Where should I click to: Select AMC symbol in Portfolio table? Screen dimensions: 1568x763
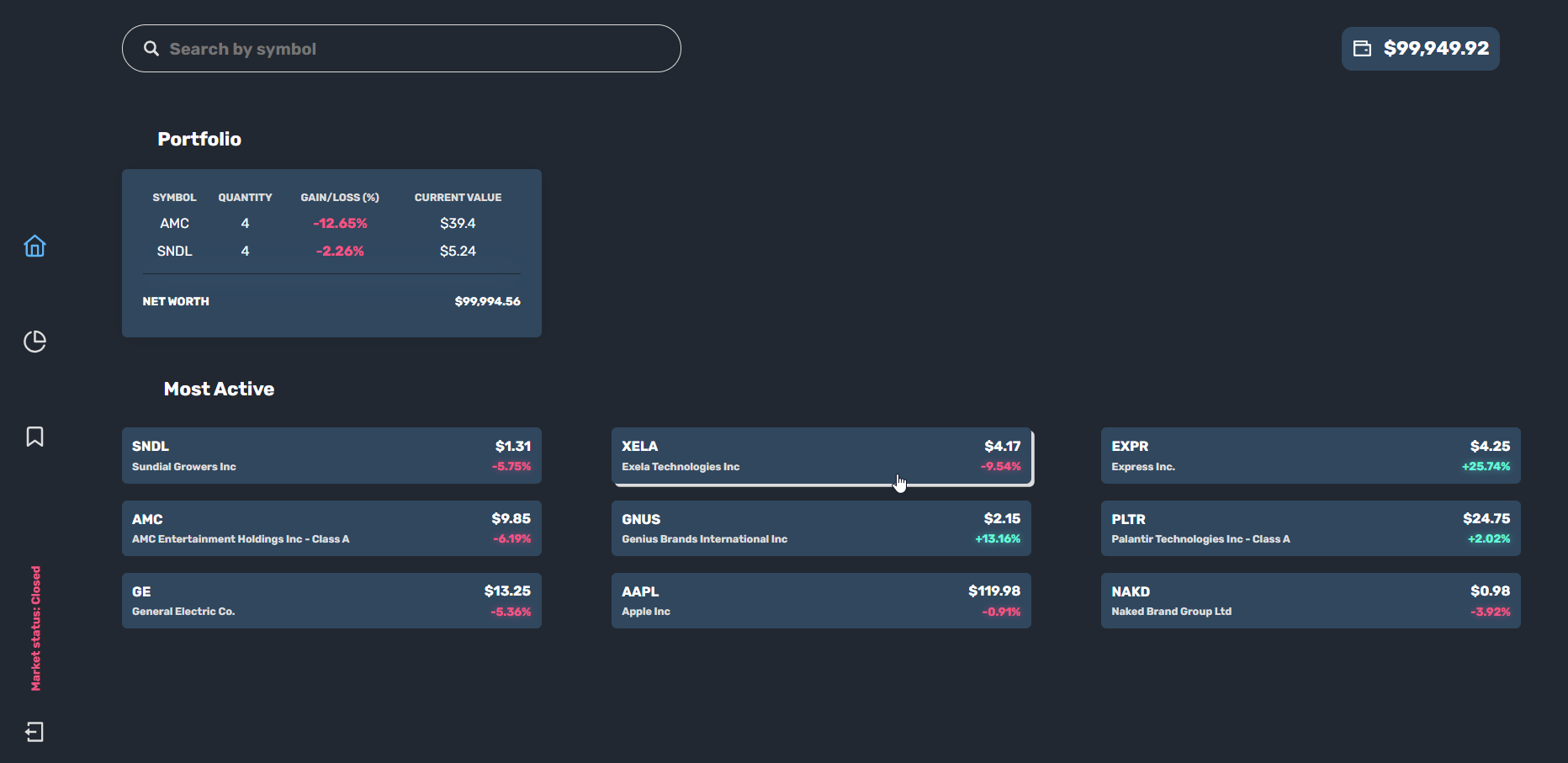click(x=174, y=223)
